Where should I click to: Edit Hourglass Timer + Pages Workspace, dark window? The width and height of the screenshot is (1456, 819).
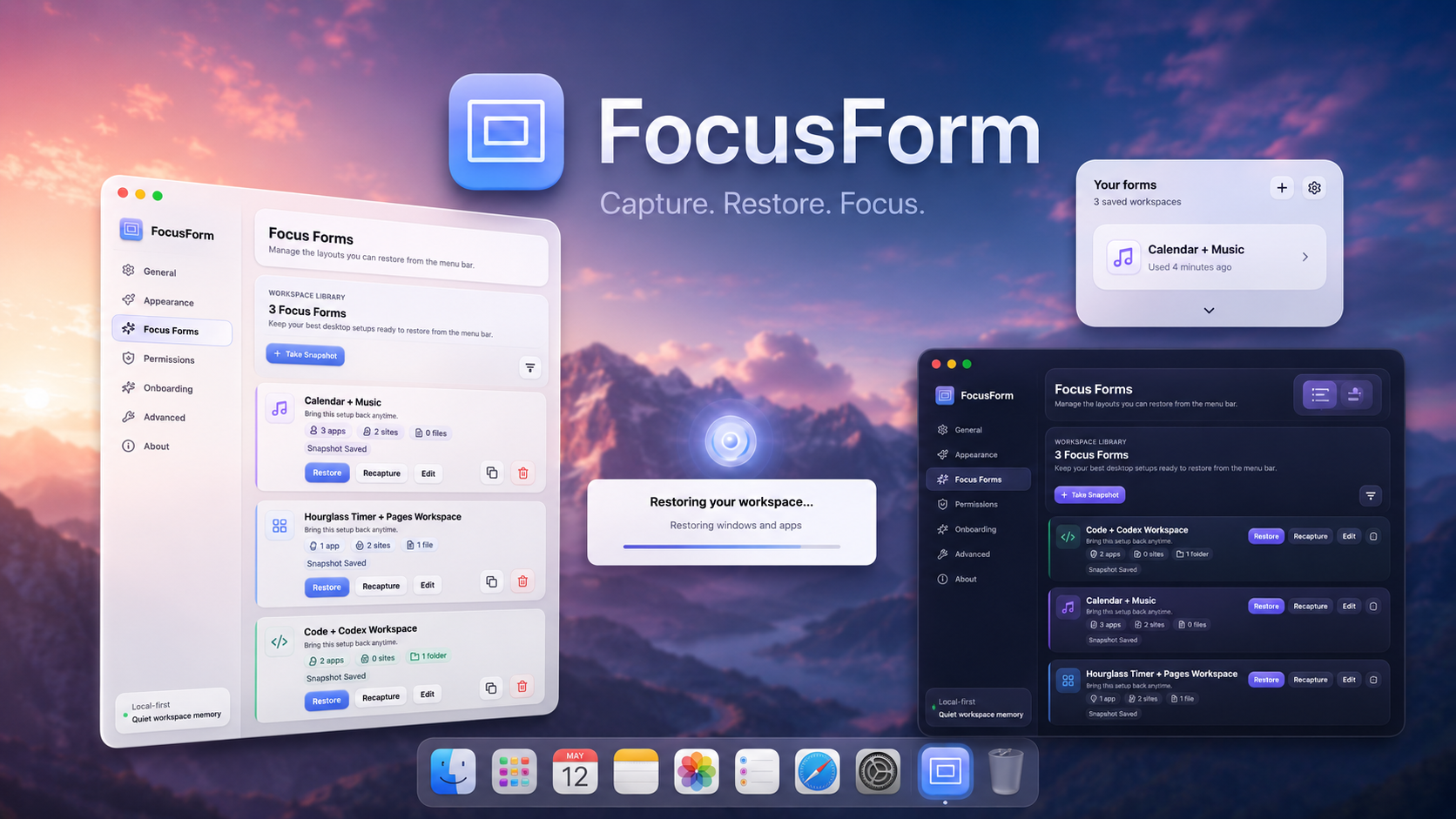[1349, 680]
